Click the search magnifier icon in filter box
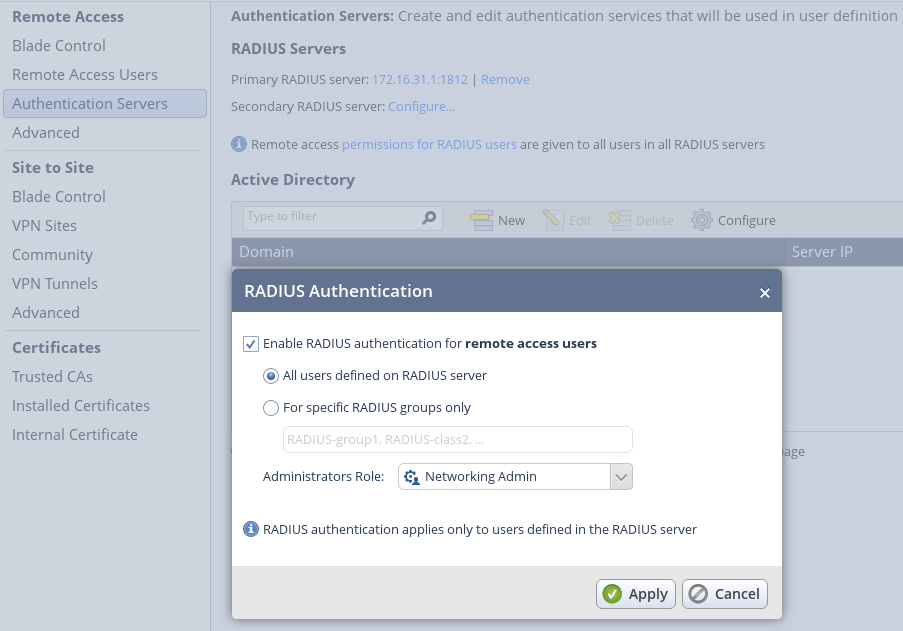 pos(429,218)
